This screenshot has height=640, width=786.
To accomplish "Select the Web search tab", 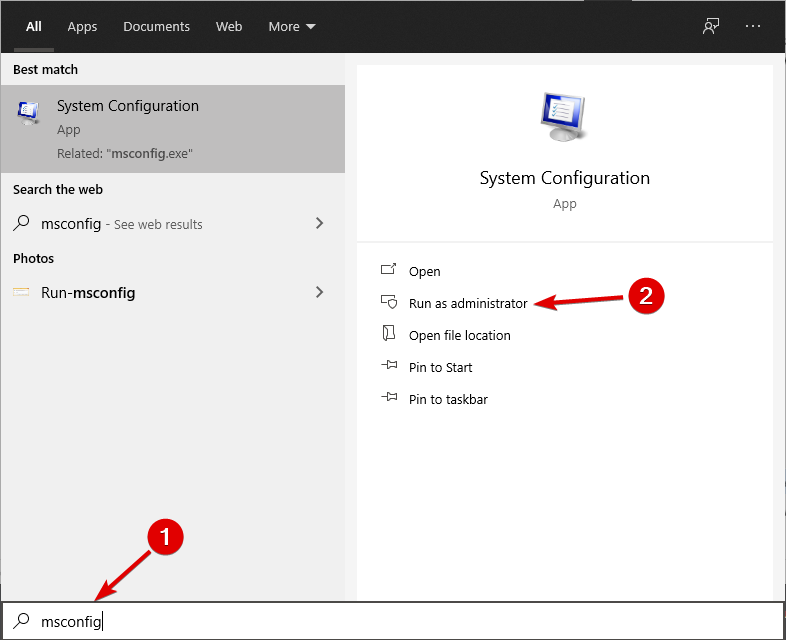I will (229, 27).
